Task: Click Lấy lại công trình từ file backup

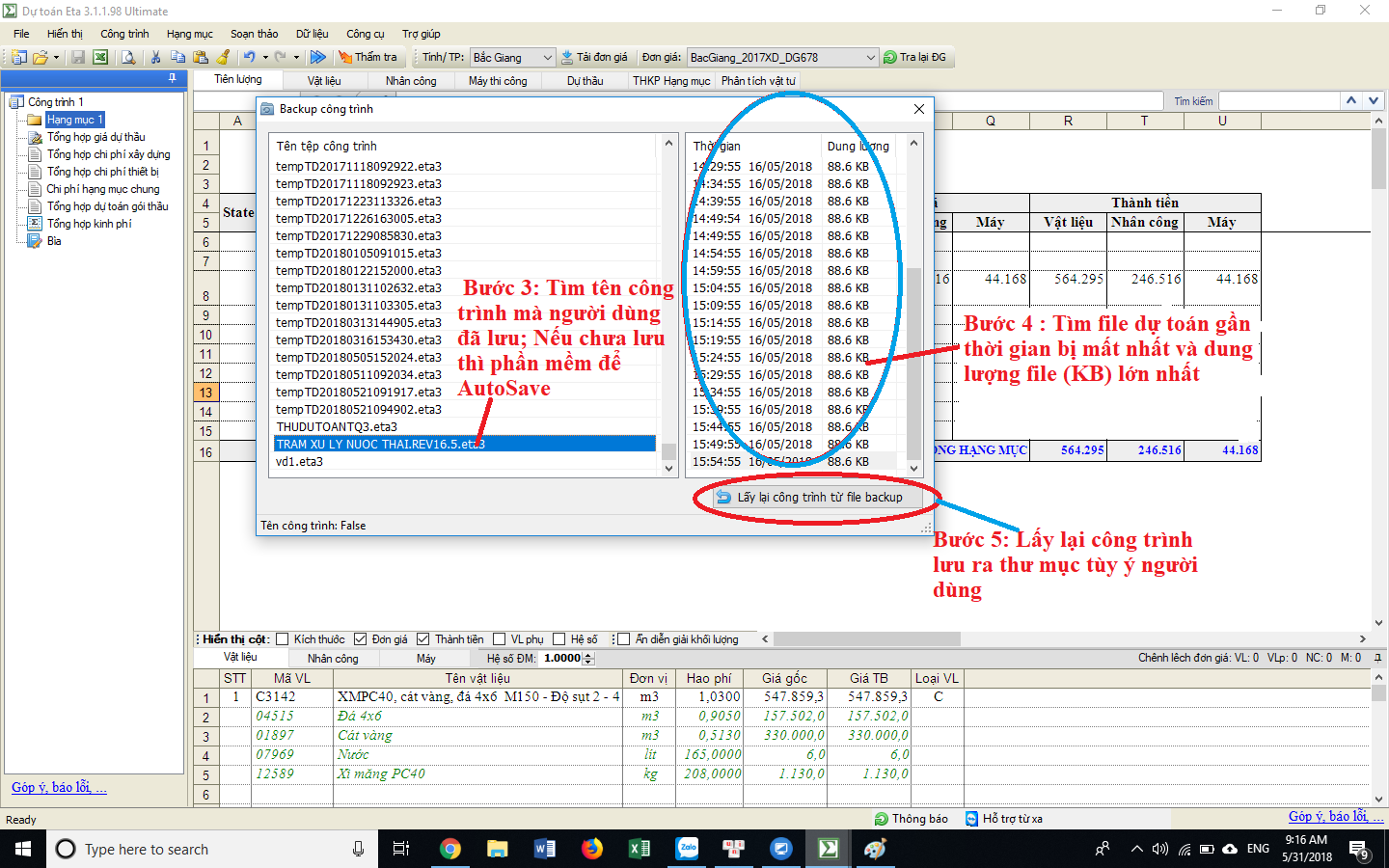Action: [x=809, y=498]
